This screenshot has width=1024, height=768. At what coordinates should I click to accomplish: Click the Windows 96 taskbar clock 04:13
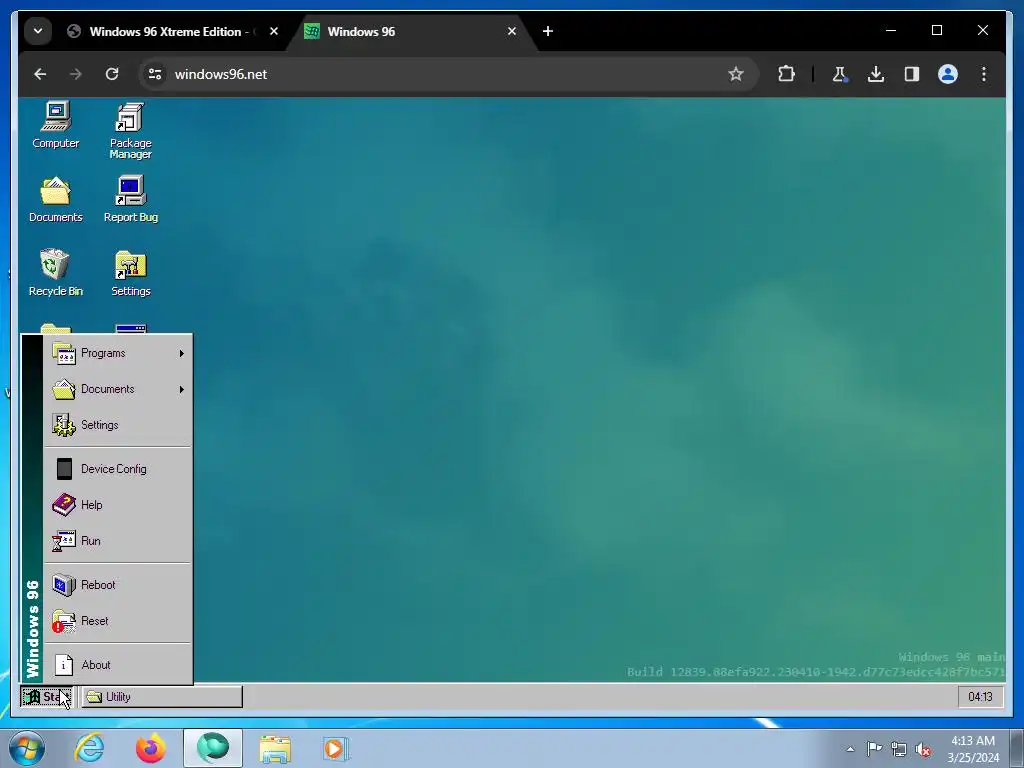tap(980, 697)
